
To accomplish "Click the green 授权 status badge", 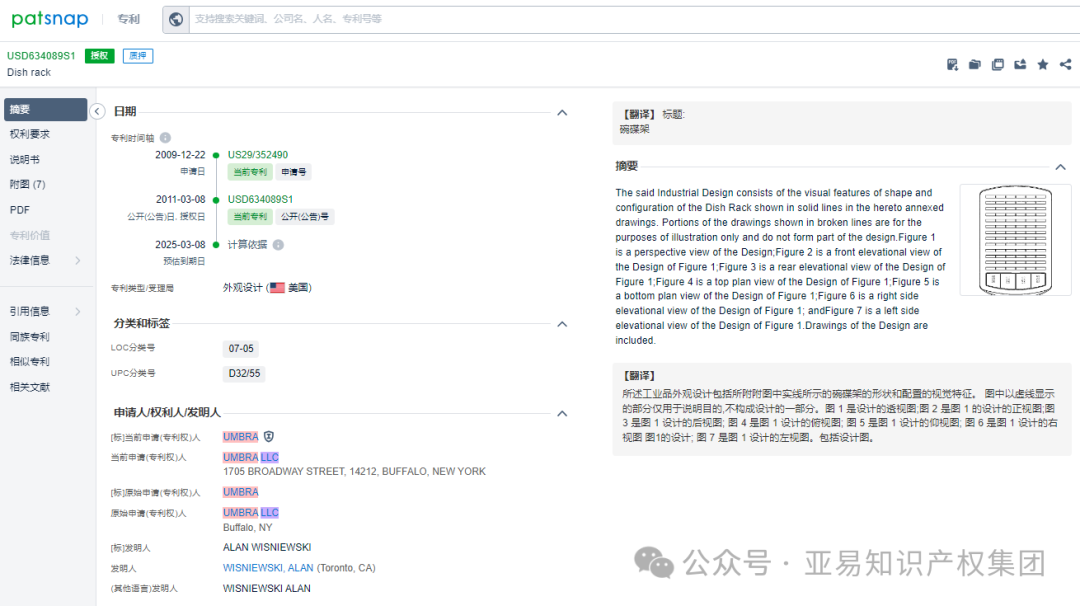I will coord(99,56).
